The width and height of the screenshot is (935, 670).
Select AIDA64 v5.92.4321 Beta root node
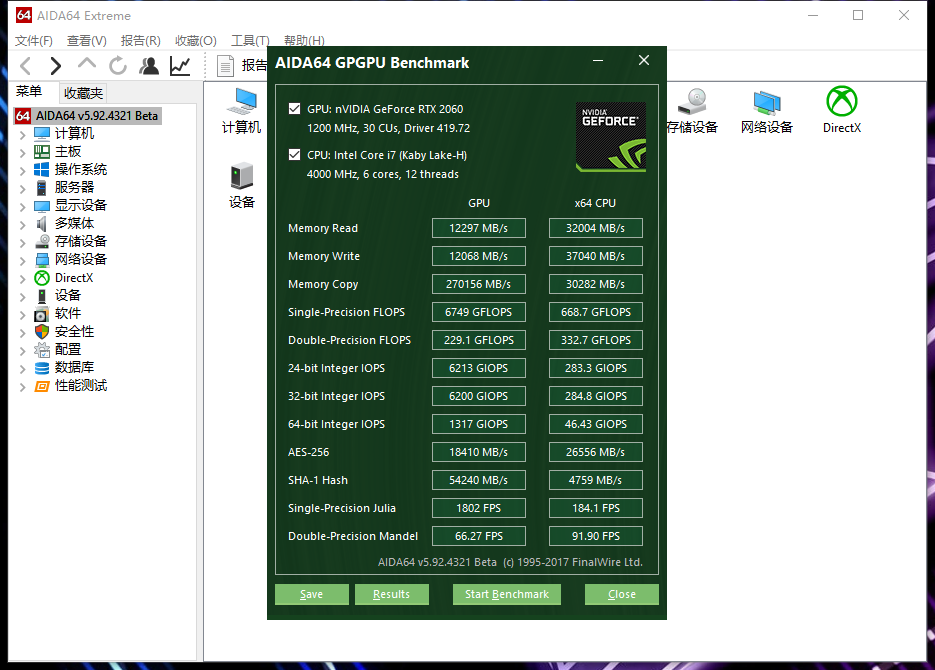[x=88, y=116]
